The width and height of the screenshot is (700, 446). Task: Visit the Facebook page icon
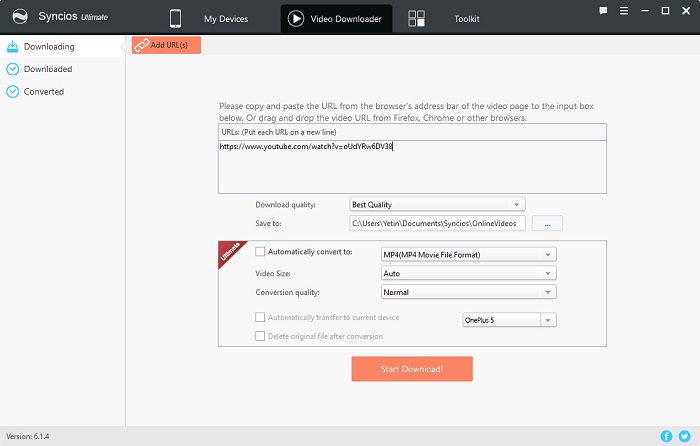(666, 436)
